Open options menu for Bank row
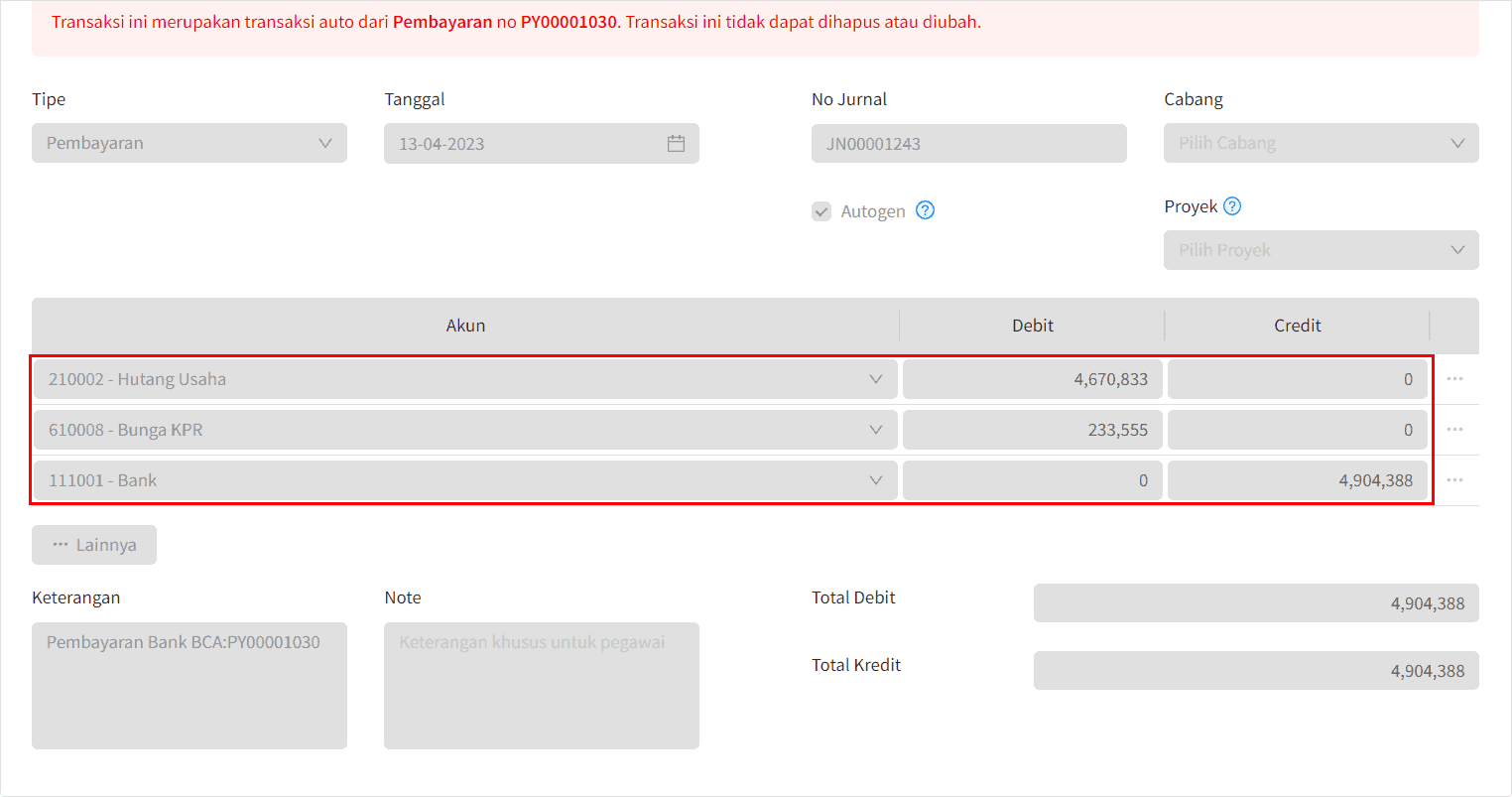This screenshot has width=1512, height=797. 1454,480
